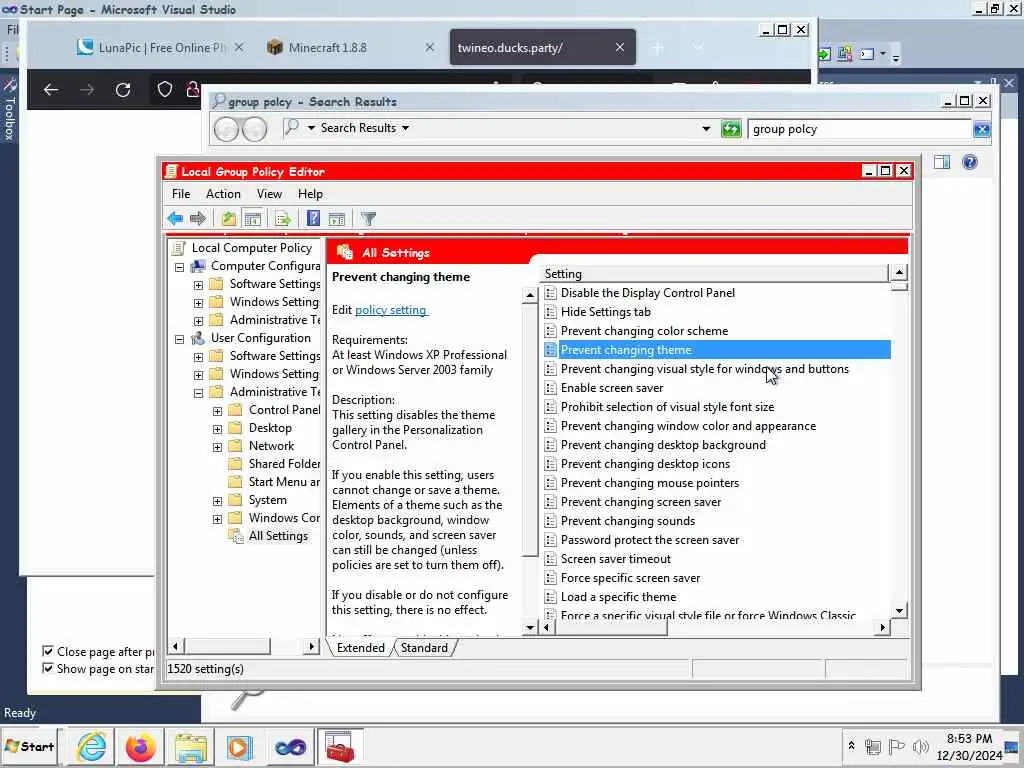Select 'Prevent changing desktop background' setting
Image resolution: width=1024 pixels, height=768 pixels.
coord(663,445)
